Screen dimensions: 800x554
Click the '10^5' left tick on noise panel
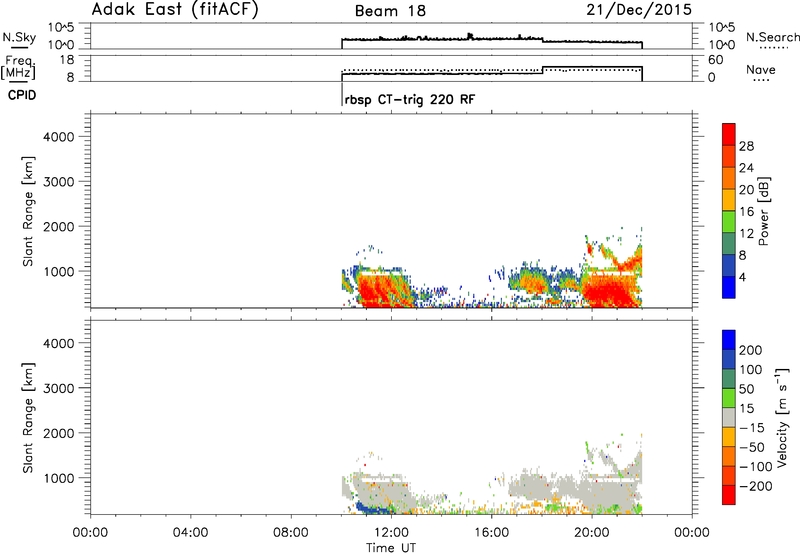(61, 28)
